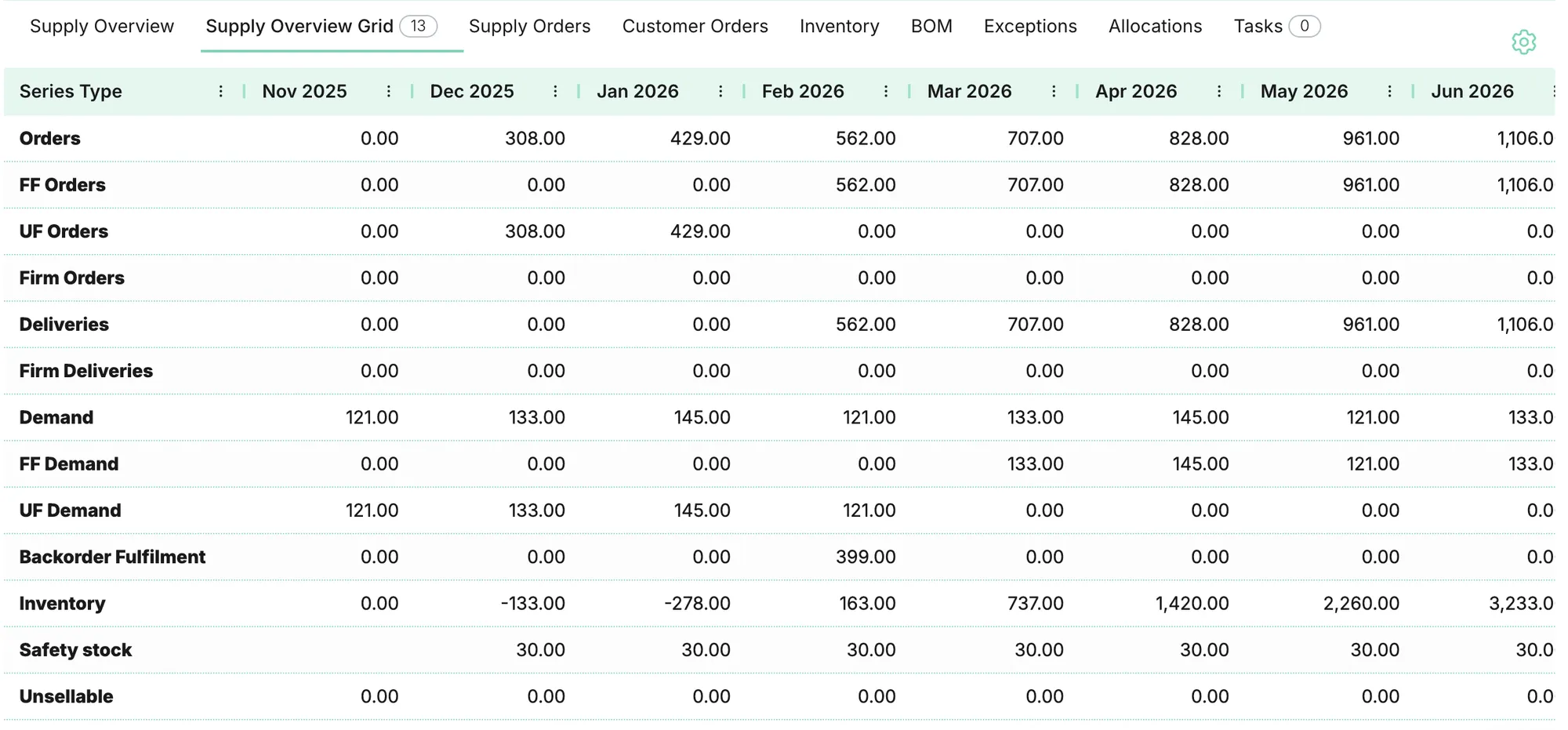Sort by Nov 2025 column header
Screen dimensions: 1568x730
tap(304, 92)
